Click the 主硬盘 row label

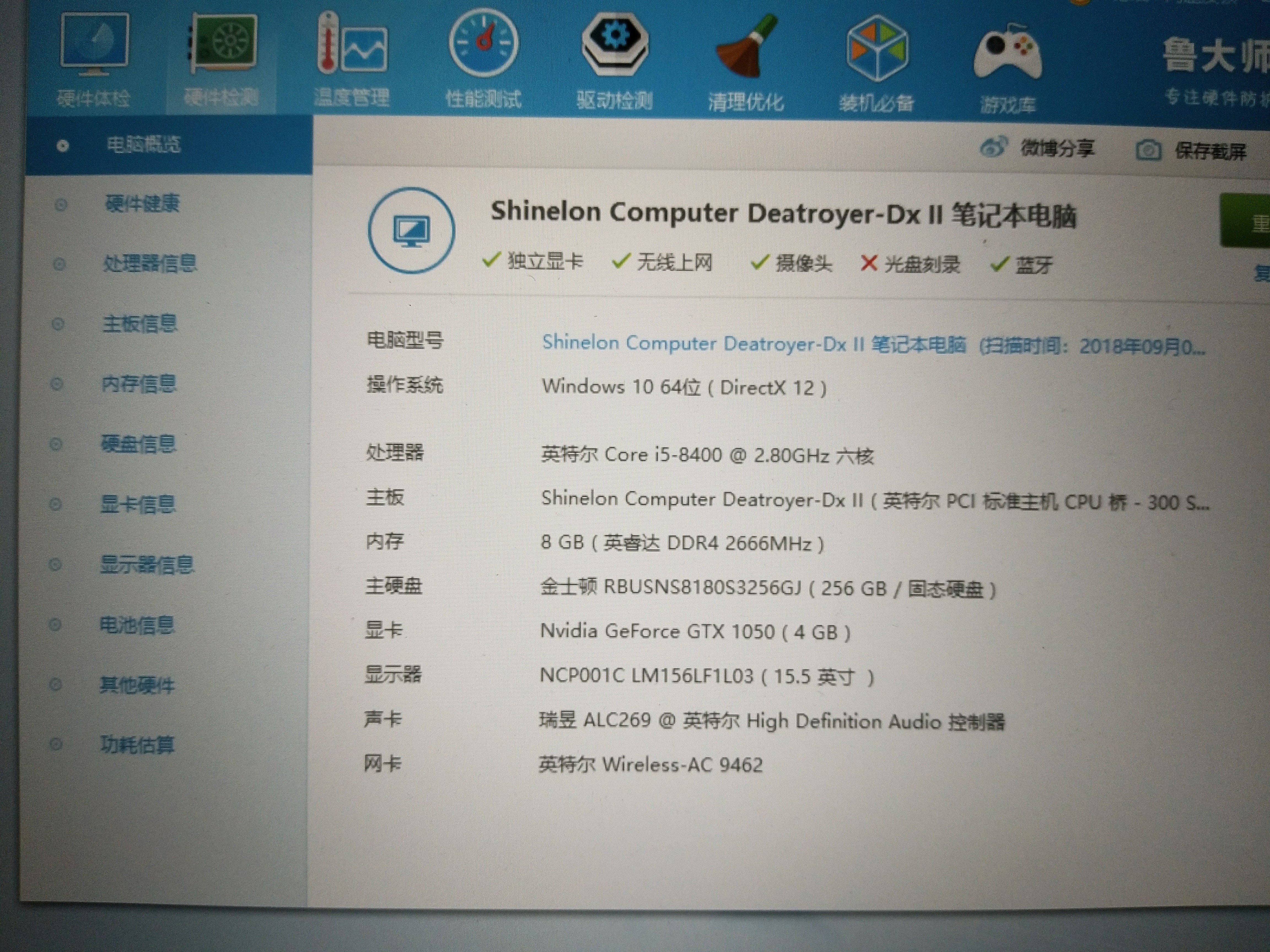click(x=394, y=585)
